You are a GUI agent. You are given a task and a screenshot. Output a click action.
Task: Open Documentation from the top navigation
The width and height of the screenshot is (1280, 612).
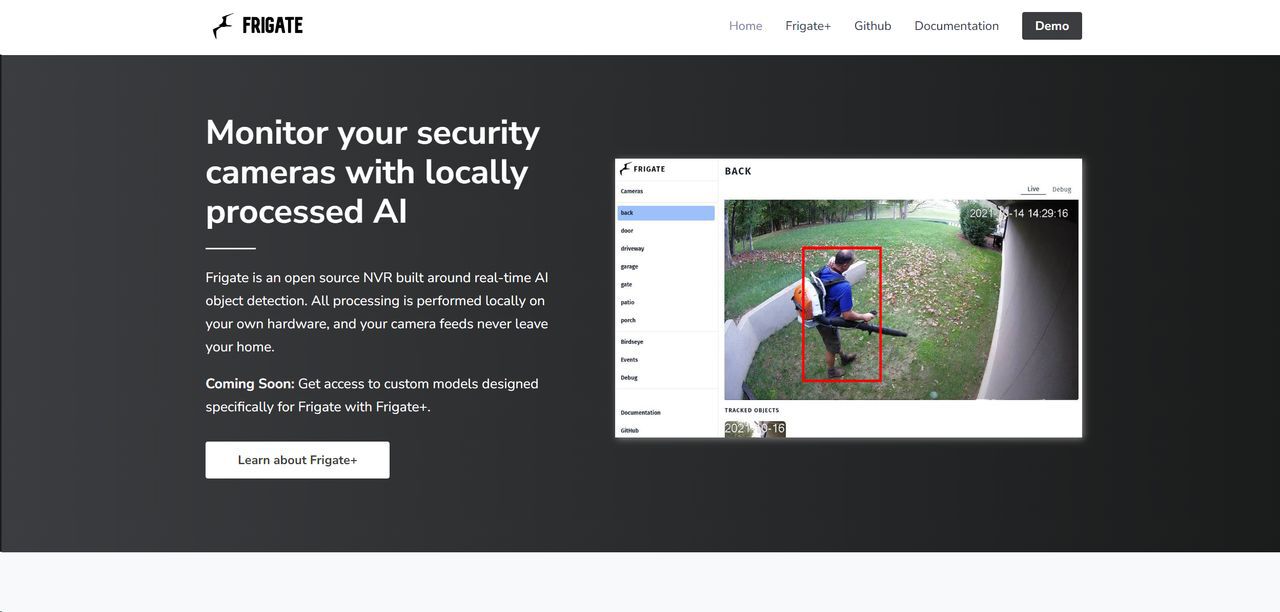tap(956, 26)
